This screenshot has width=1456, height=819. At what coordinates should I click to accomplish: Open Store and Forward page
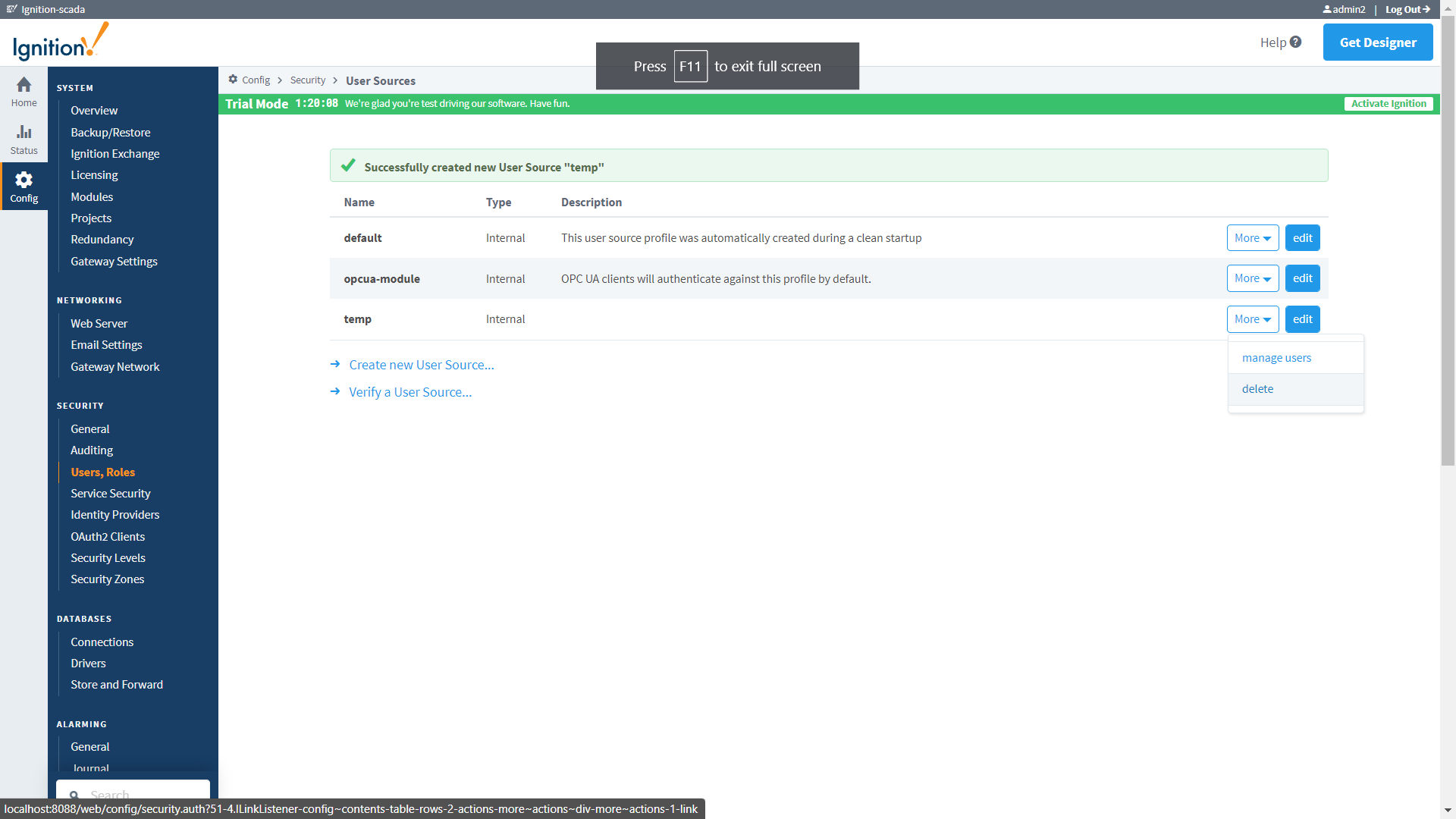pos(117,685)
